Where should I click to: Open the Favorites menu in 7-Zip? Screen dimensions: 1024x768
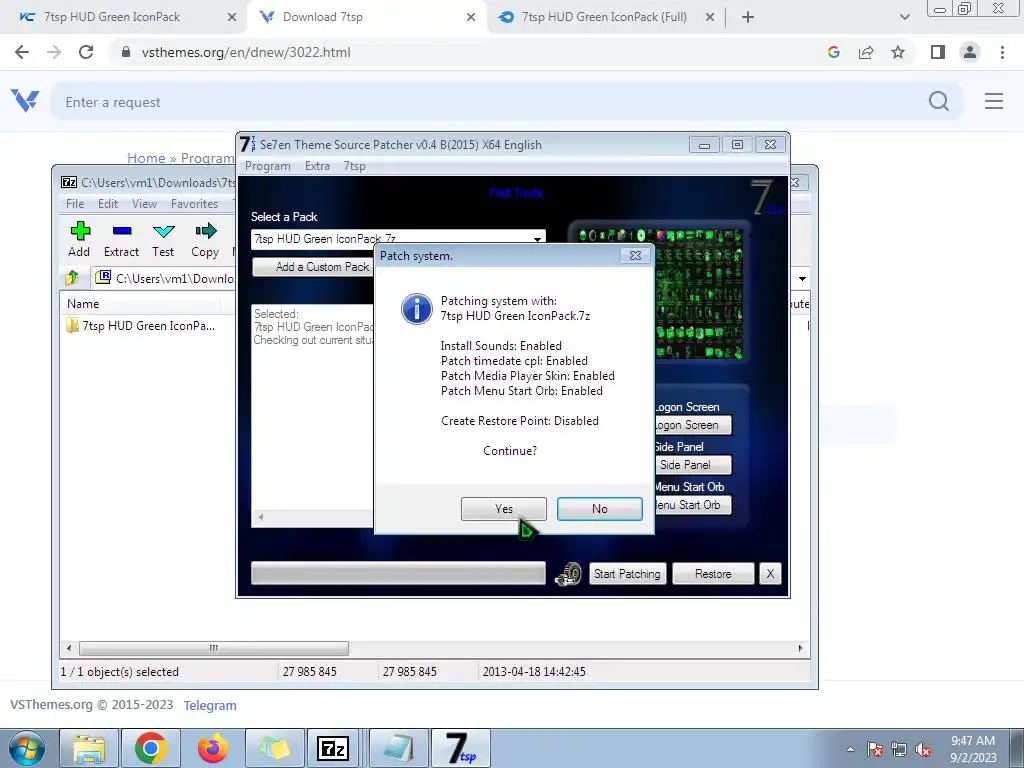click(x=194, y=204)
